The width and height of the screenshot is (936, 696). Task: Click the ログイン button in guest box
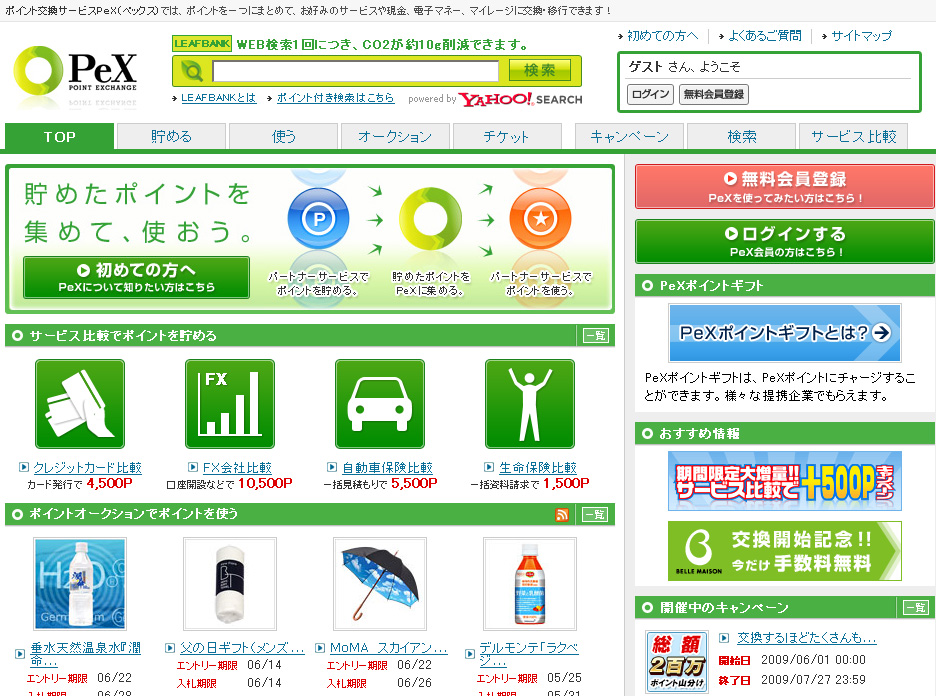coord(650,94)
